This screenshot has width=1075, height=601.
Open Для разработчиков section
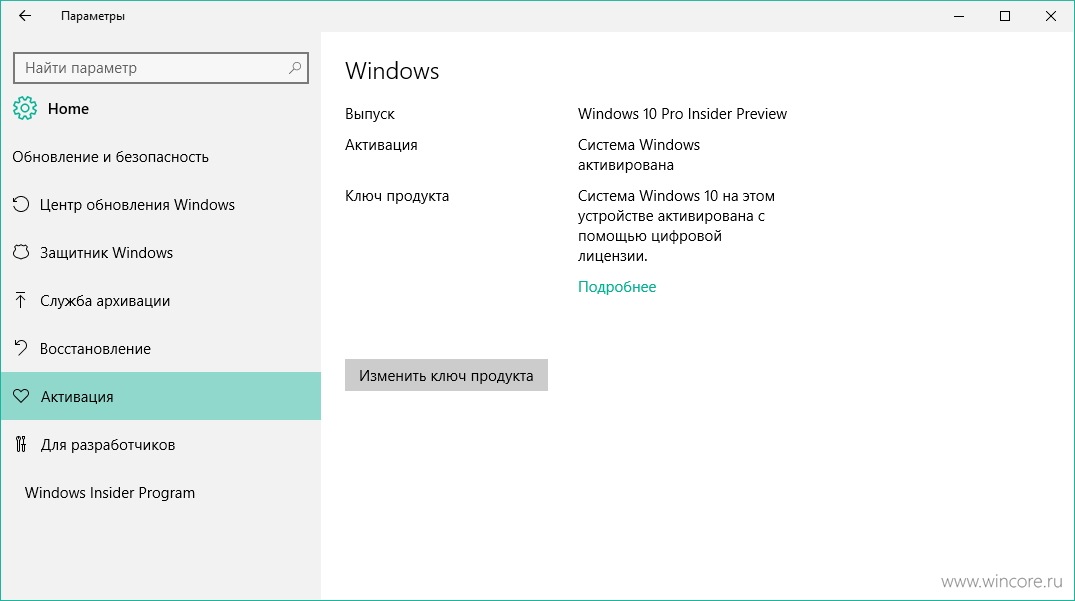(x=161, y=444)
